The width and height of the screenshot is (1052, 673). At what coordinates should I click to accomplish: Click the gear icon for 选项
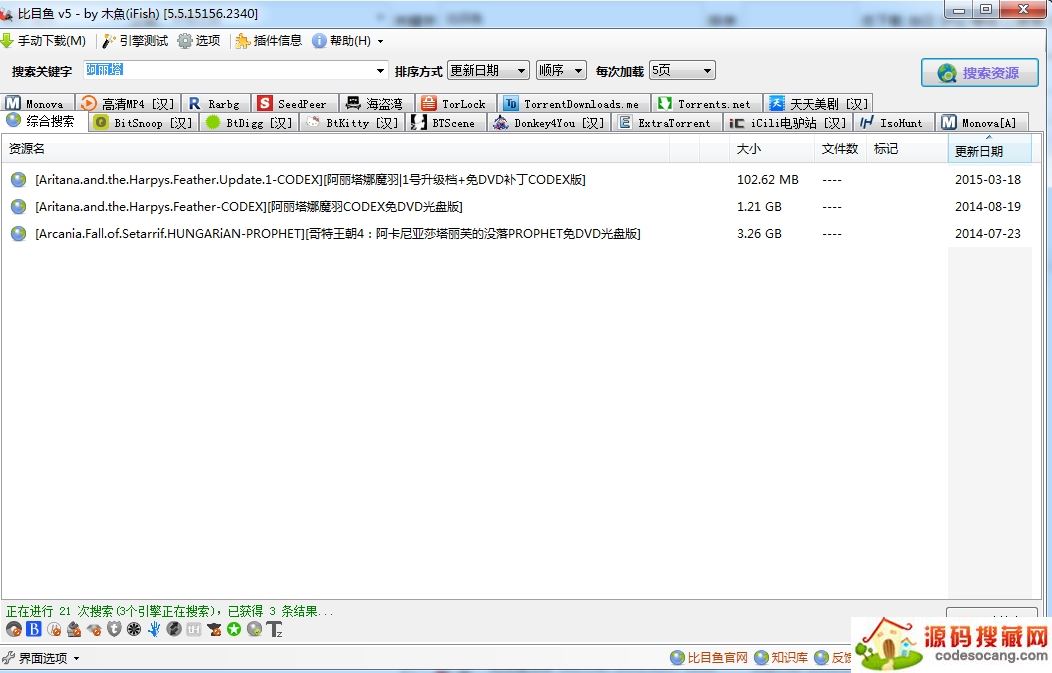[185, 41]
